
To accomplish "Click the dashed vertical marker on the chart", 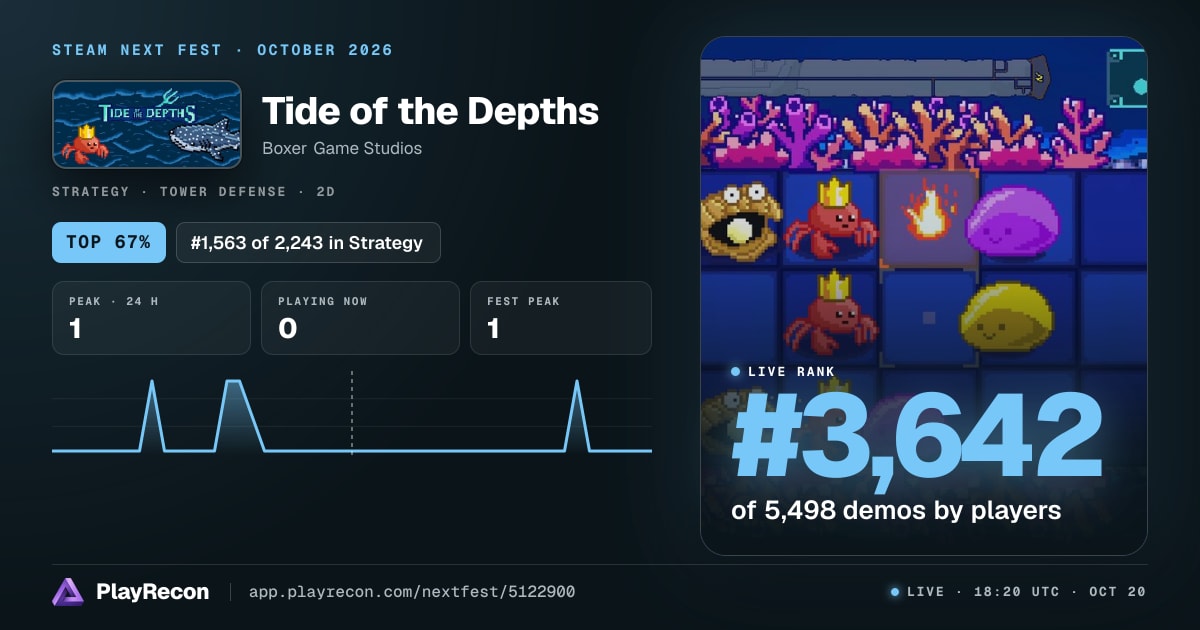I will [x=352, y=412].
